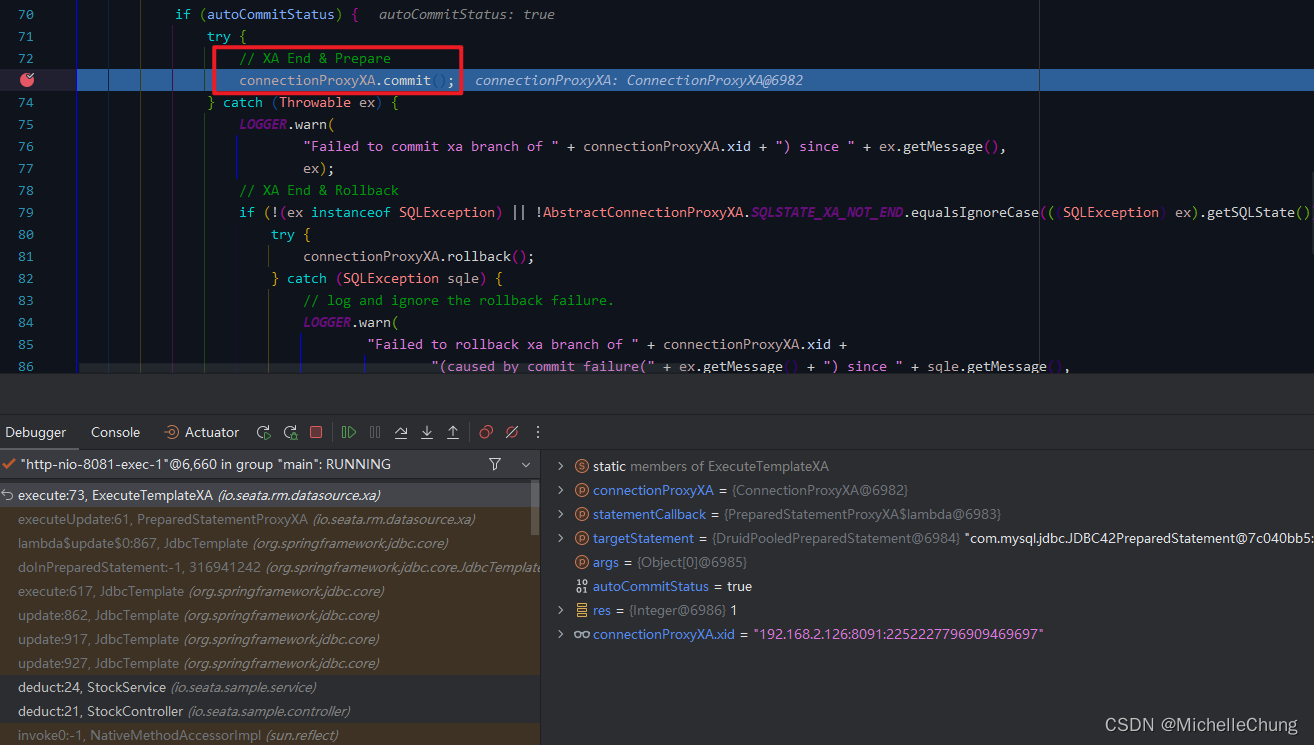
Task: Click the Actuator tab's target icon
Action: [x=171, y=432]
